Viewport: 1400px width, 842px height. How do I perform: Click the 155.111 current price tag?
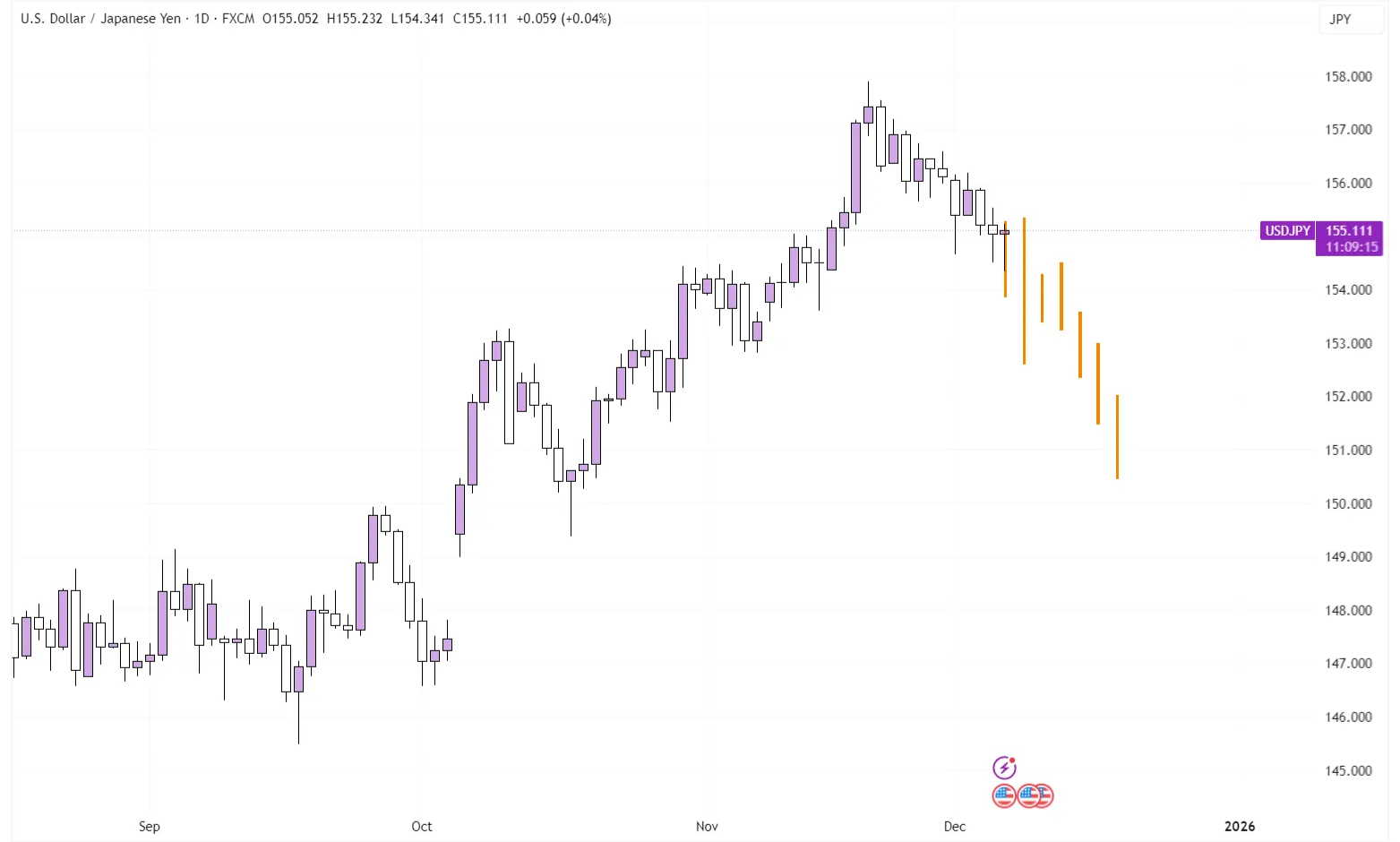(1349, 231)
